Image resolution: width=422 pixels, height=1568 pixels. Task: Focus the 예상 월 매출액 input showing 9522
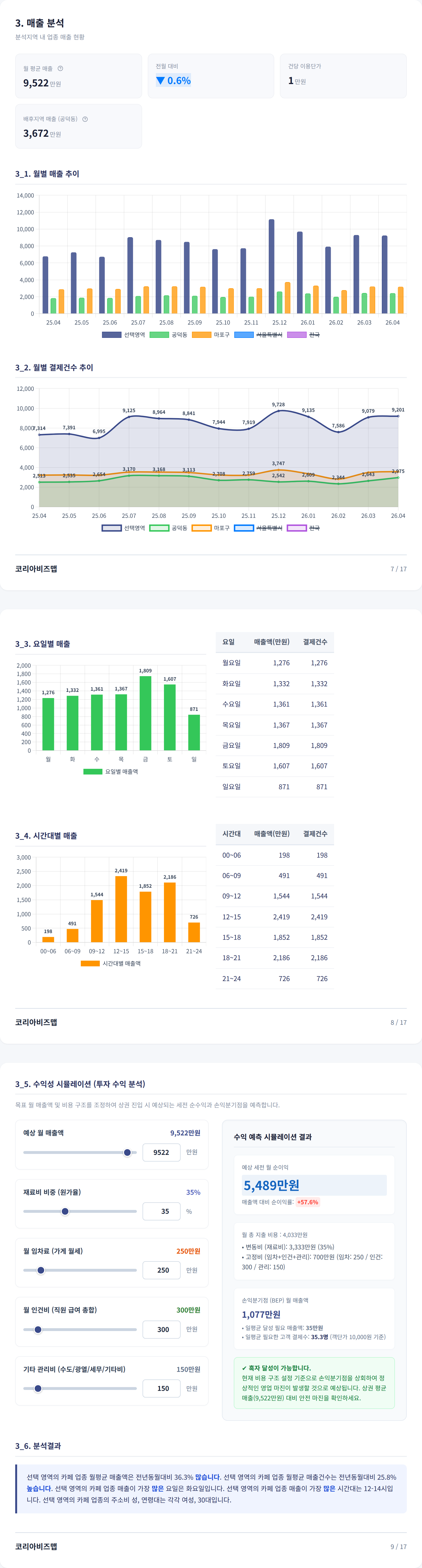coord(161,1152)
